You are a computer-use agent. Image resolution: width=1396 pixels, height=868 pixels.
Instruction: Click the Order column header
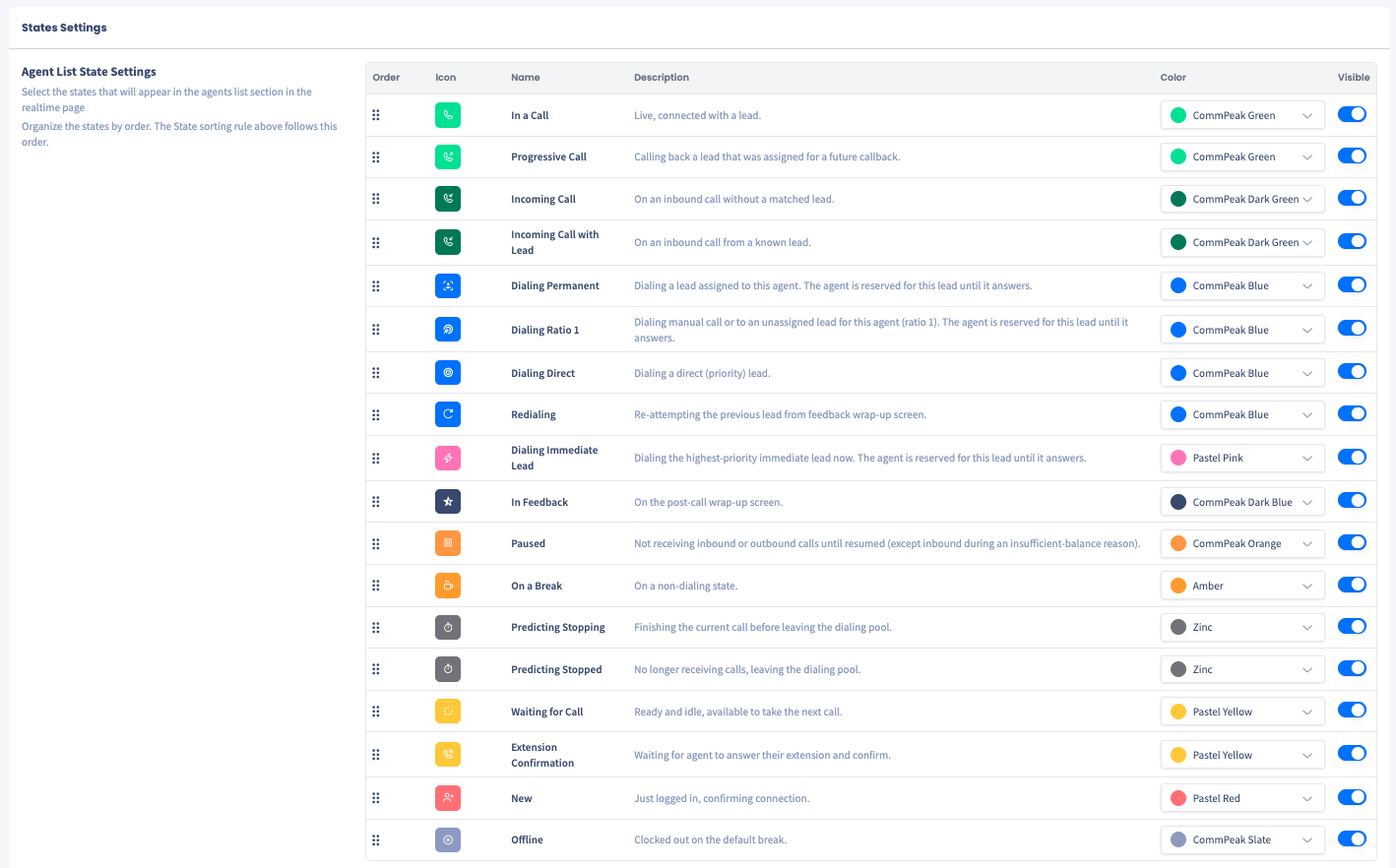coord(386,77)
